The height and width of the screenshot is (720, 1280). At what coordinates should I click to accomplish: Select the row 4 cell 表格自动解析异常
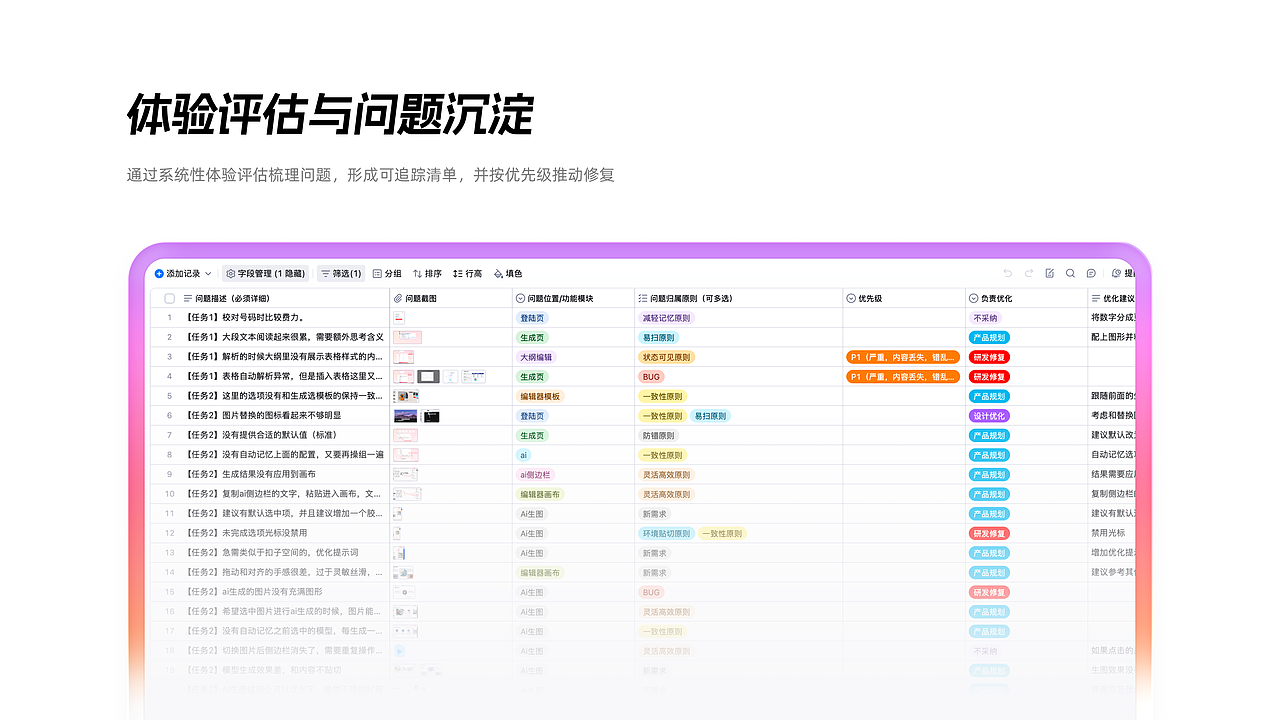(x=285, y=376)
